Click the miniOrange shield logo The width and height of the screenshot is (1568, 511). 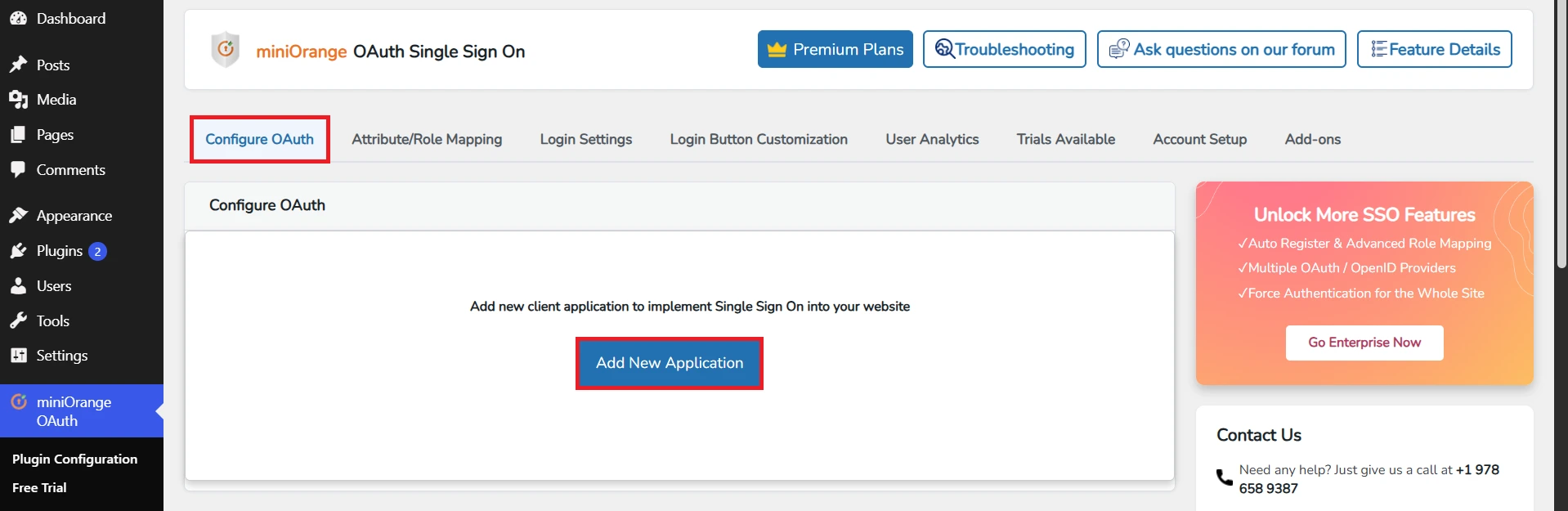[226, 50]
